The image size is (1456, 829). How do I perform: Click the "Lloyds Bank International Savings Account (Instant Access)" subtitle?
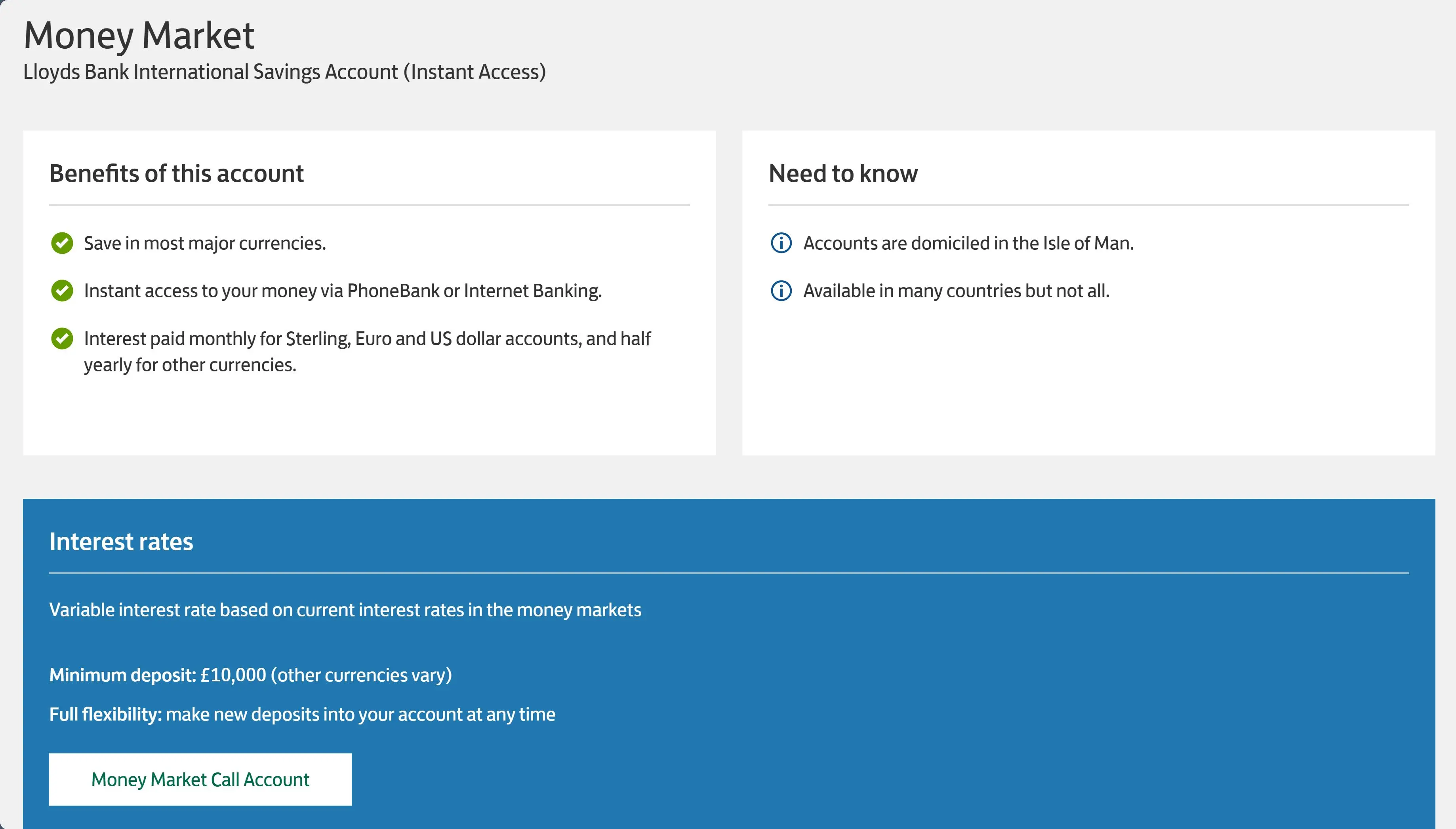[285, 72]
